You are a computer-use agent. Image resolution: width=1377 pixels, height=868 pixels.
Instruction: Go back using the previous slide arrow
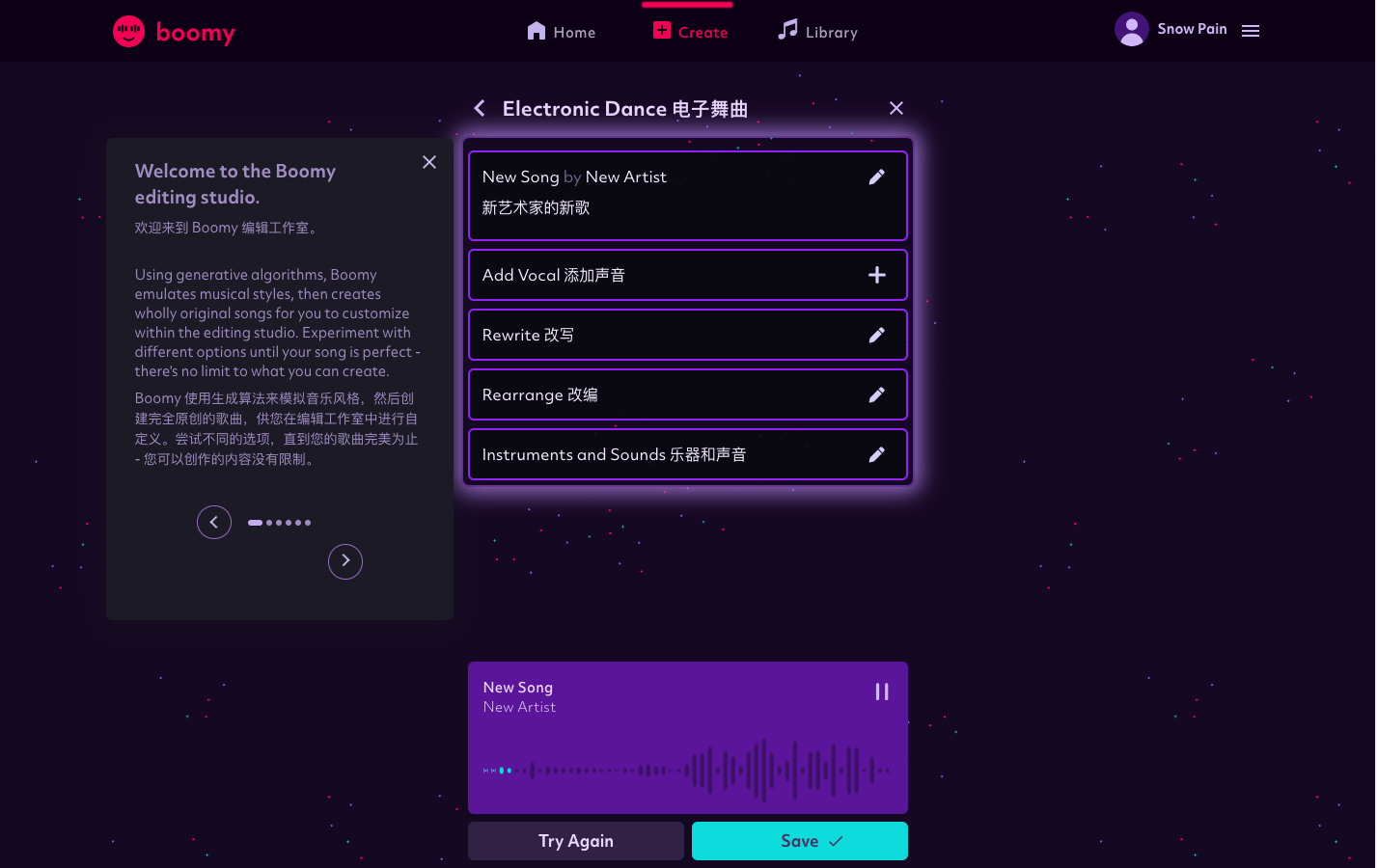214,522
